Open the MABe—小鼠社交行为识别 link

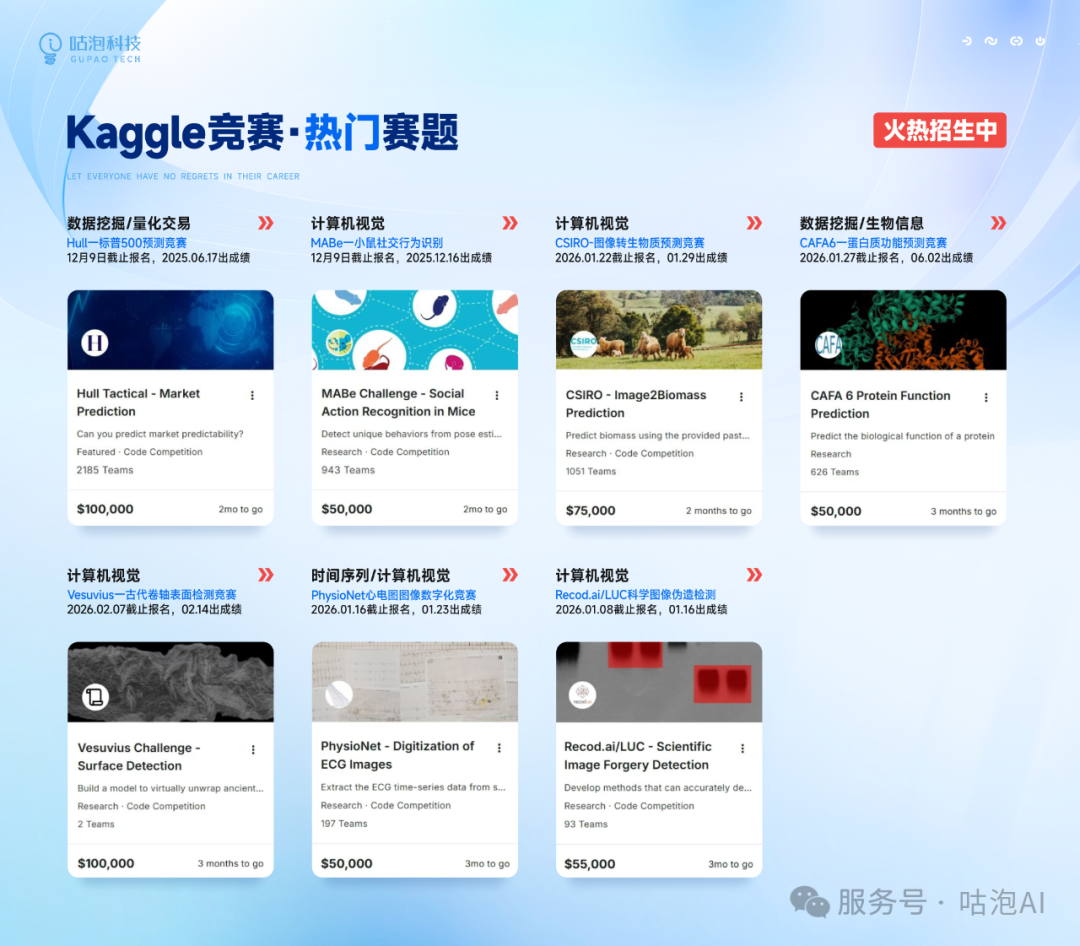click(377, 243)
